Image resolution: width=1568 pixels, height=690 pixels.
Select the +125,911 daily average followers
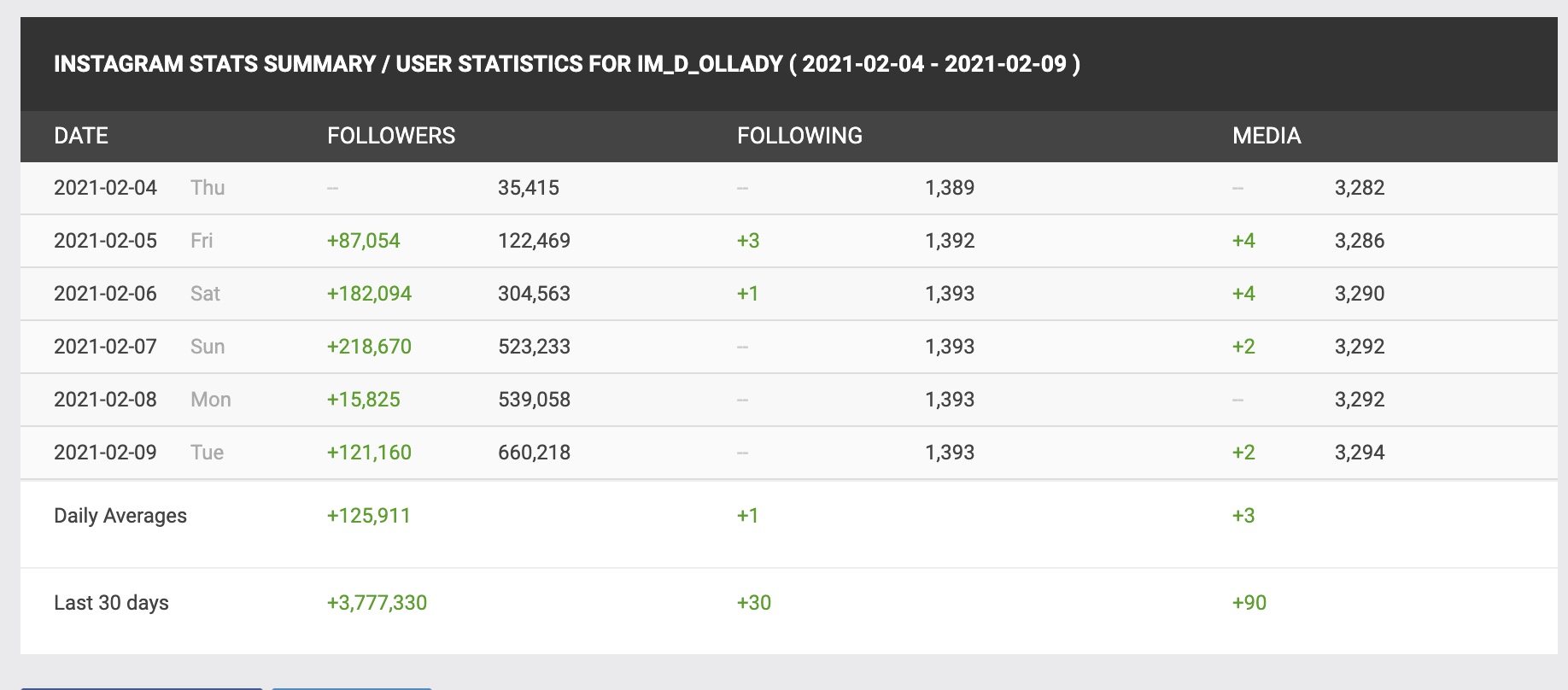369,516
